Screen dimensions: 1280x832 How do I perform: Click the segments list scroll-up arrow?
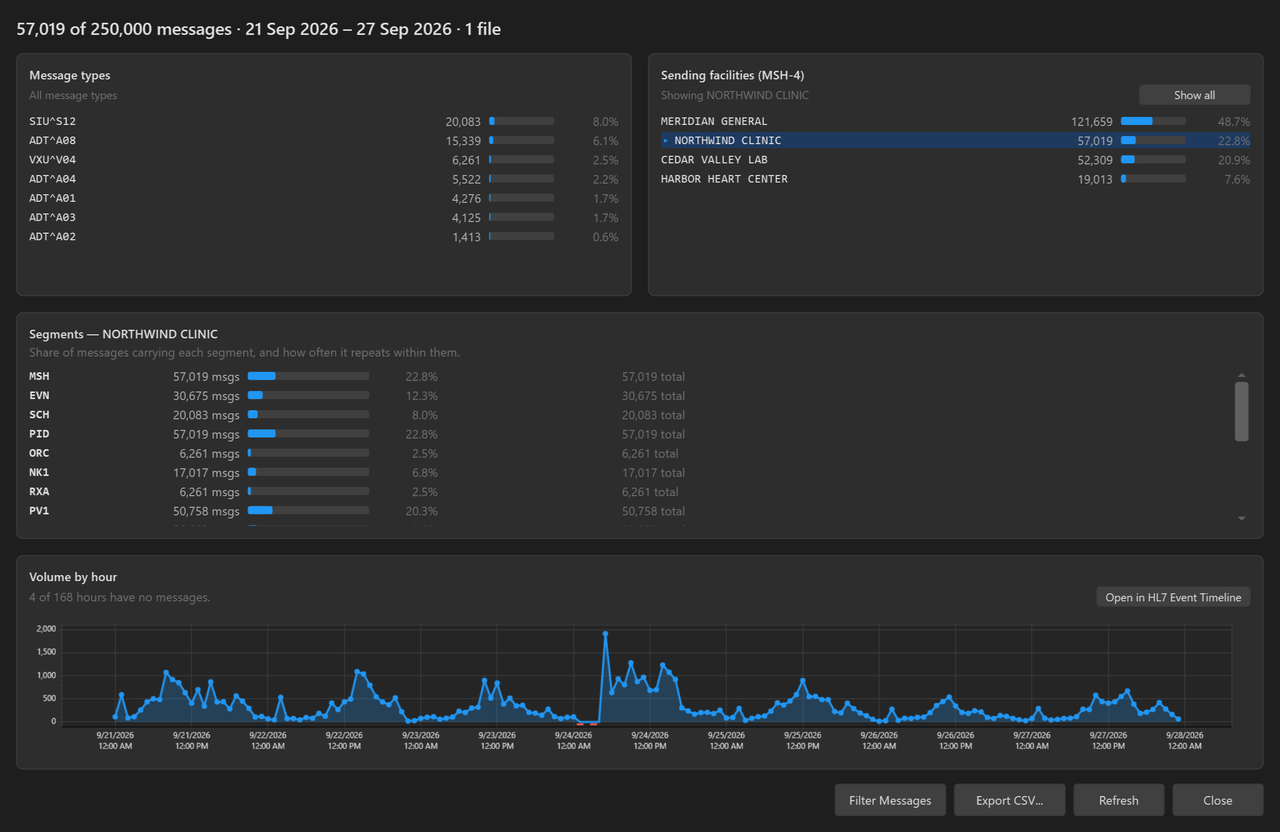(1241, 374)
